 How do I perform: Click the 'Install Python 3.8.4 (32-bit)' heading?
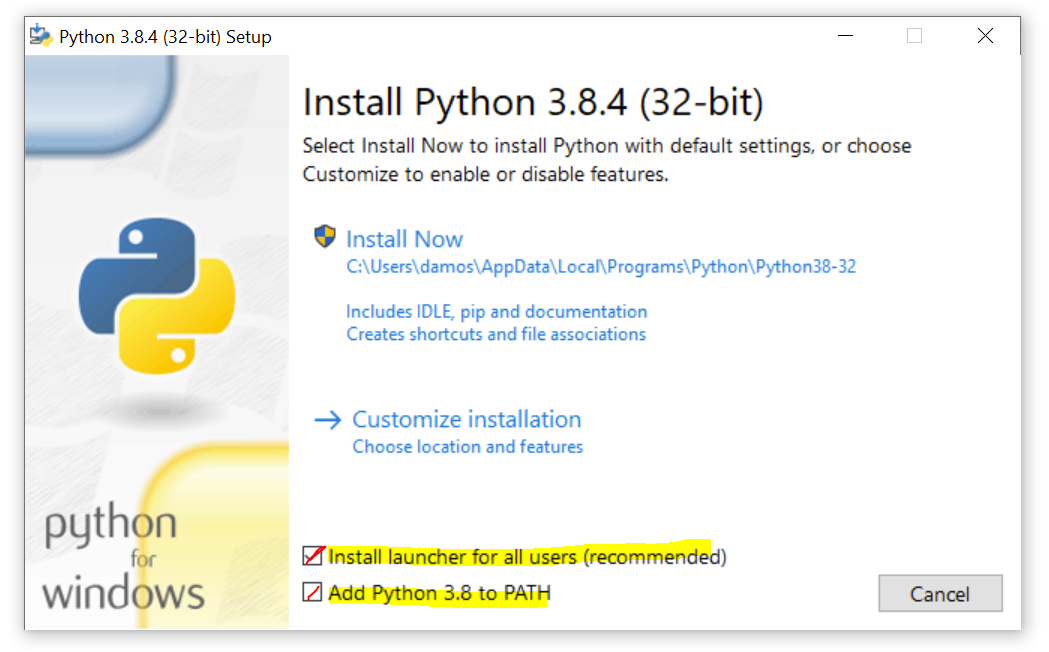click(x=533, y=102)
